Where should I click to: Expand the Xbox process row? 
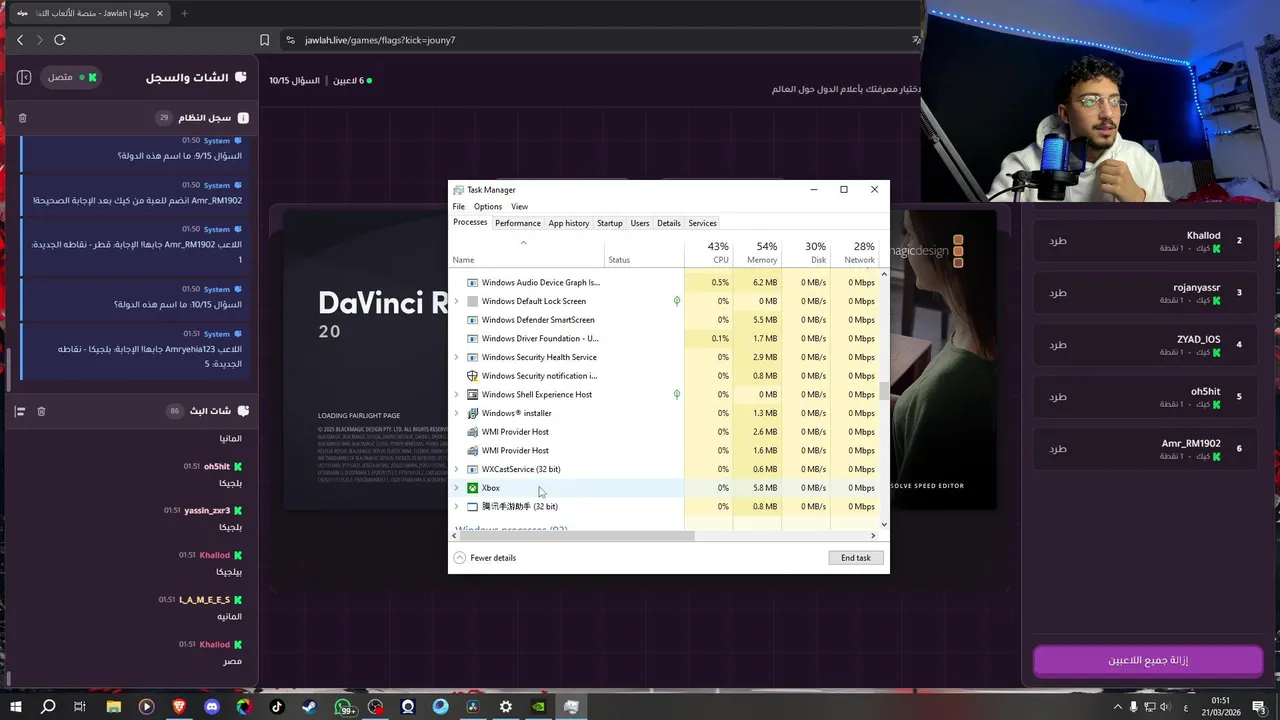[457, 488]
